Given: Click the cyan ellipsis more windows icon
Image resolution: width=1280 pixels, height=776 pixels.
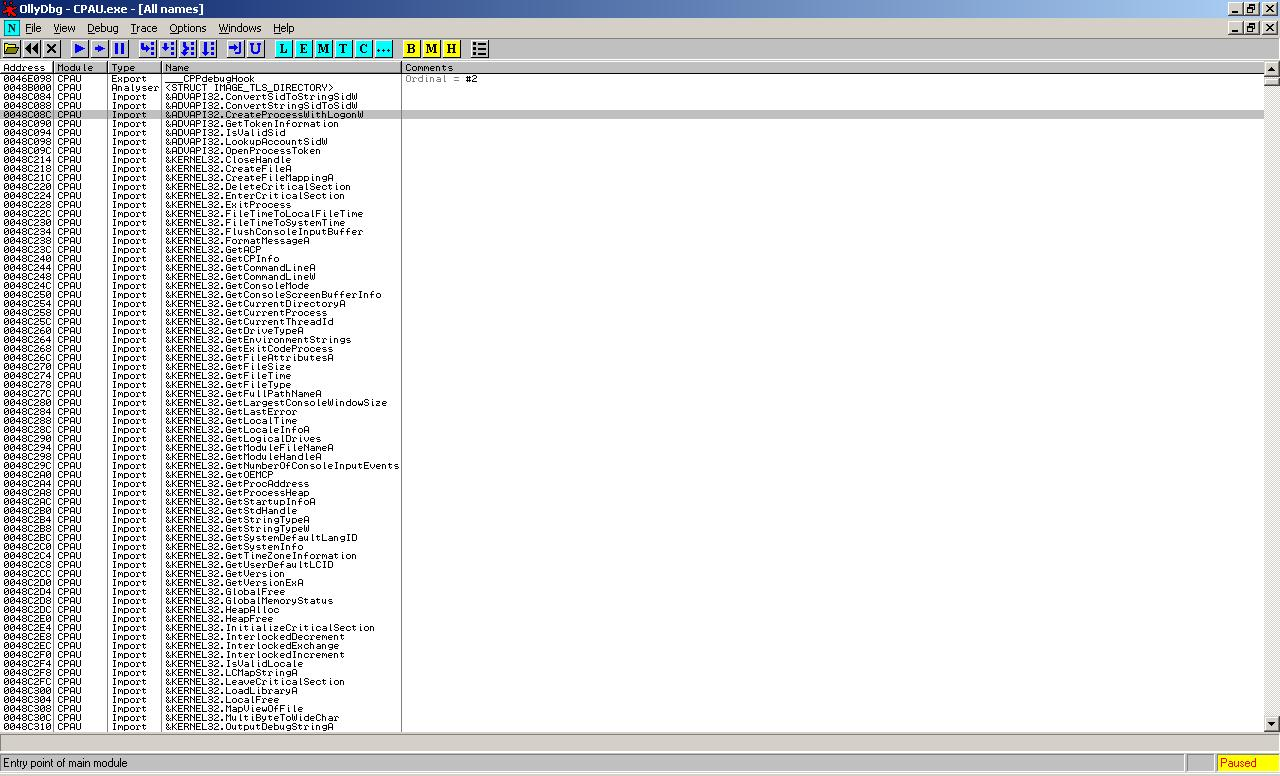Looking at the screenshot, I should pyautogui.click(x=384, y=48).
